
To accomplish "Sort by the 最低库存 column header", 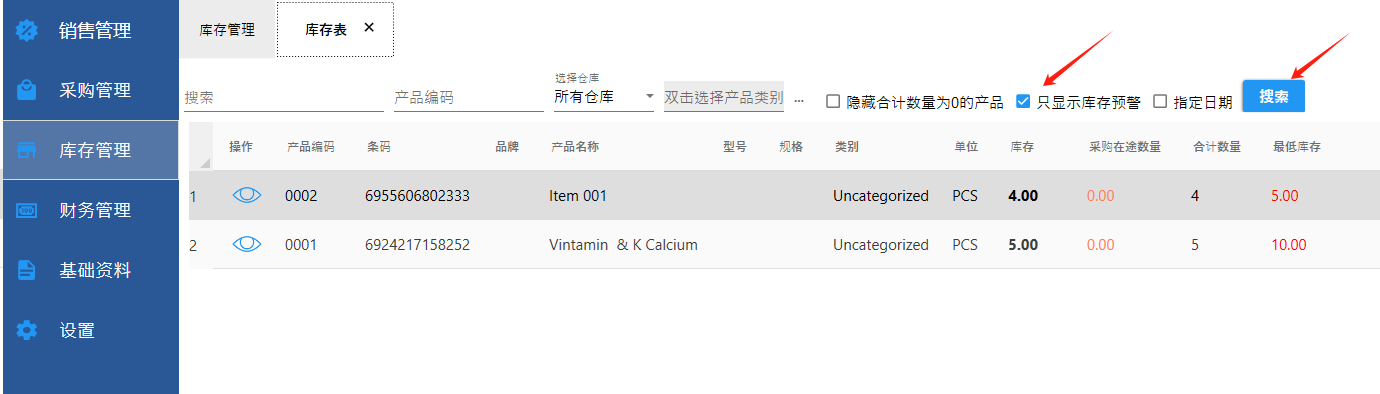I will tap(1297, 147).
